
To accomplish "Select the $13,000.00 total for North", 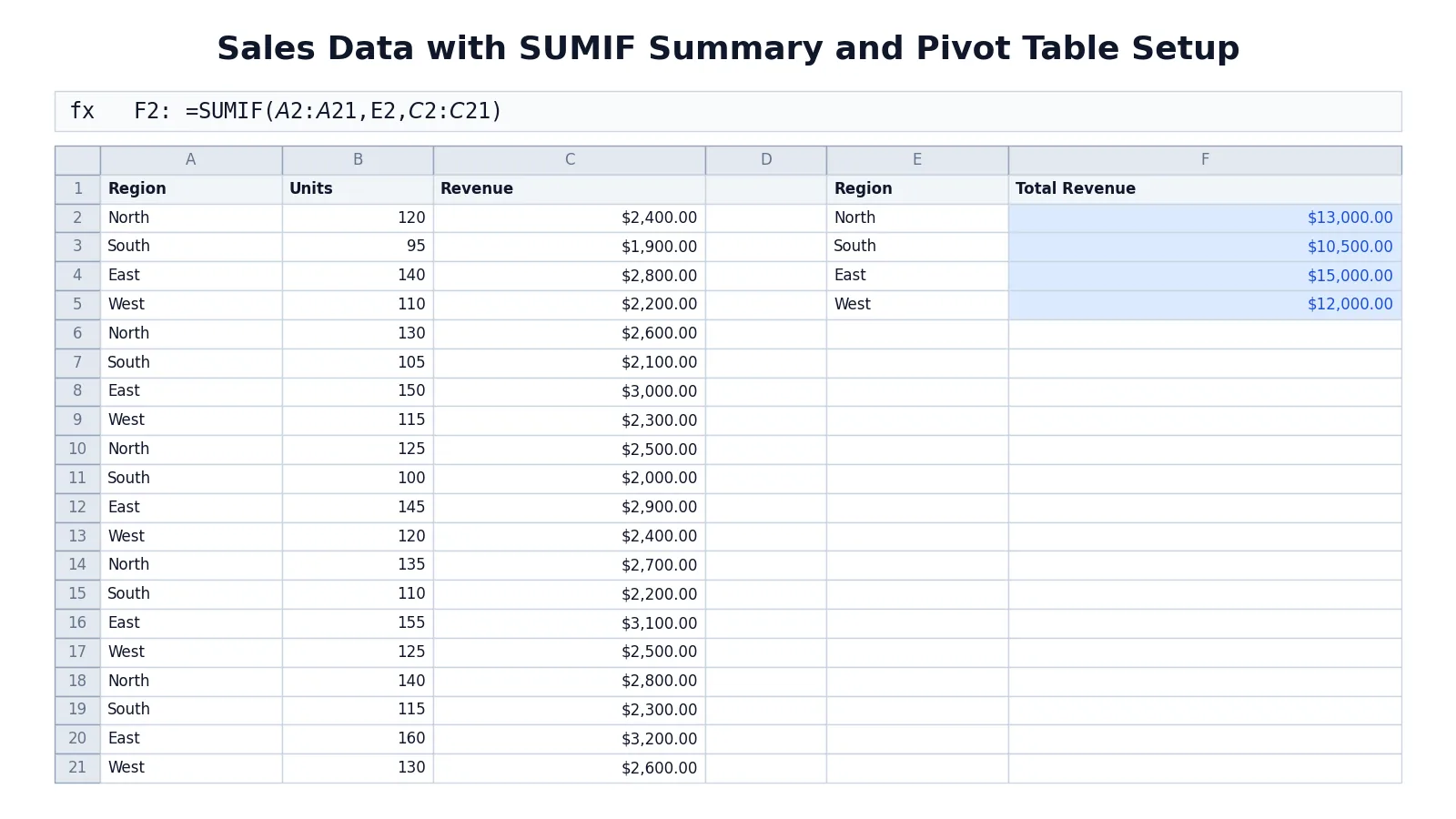I will pyautogui.click(x=1205, y=218).
